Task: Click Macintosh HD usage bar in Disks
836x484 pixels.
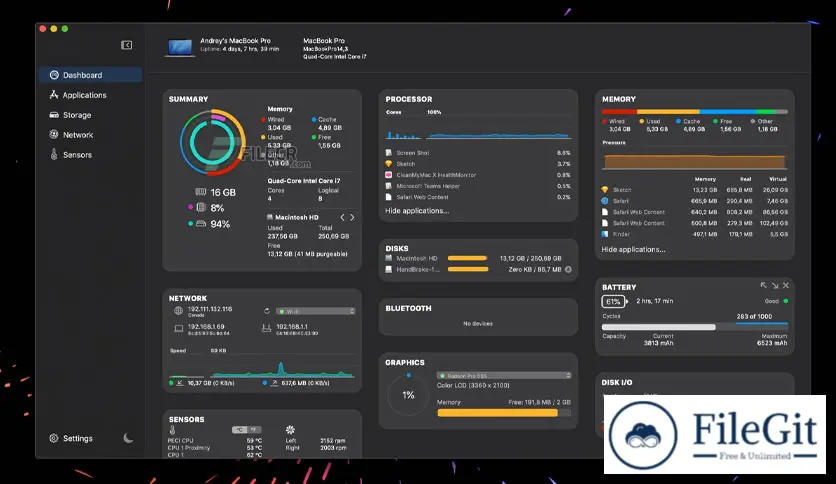Action: 468,258
